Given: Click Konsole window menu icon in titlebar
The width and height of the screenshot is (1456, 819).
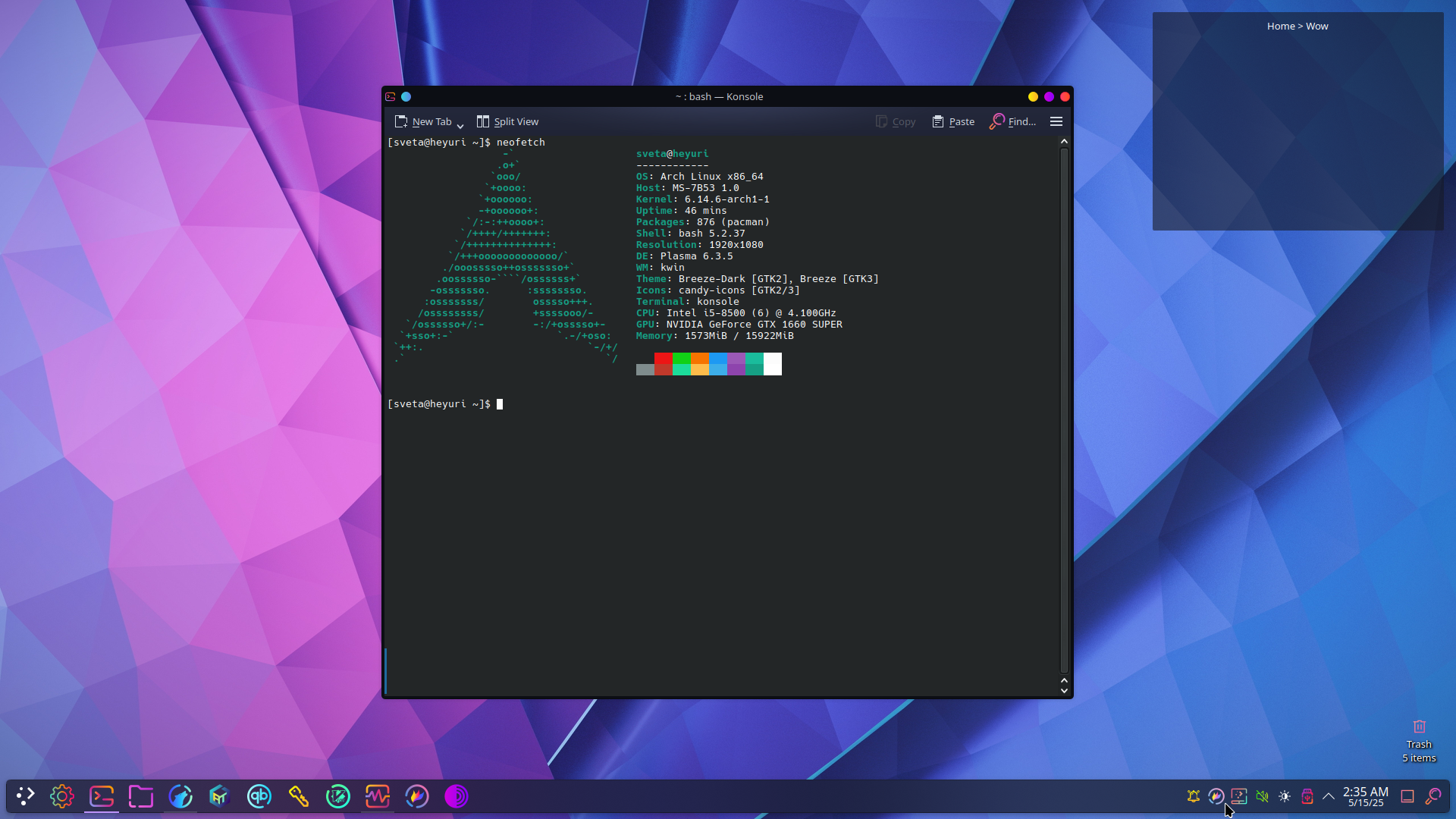Looking at the screenshot, I should (x=391, y=96).
